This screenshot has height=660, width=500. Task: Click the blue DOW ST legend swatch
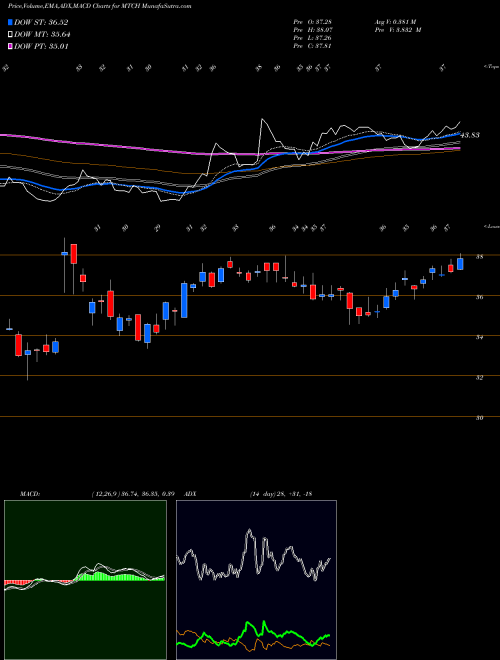(10, 22)
